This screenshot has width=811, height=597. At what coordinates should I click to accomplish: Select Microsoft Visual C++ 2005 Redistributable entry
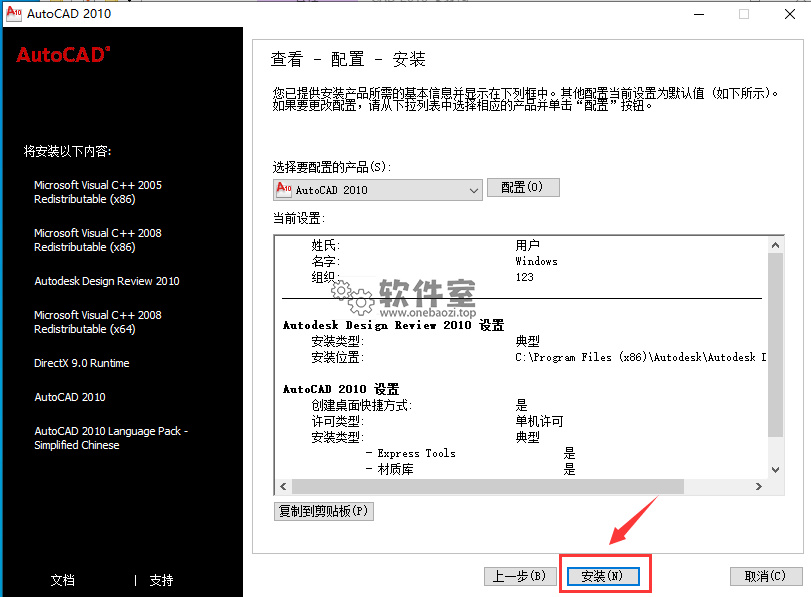(x=98, y=192)
